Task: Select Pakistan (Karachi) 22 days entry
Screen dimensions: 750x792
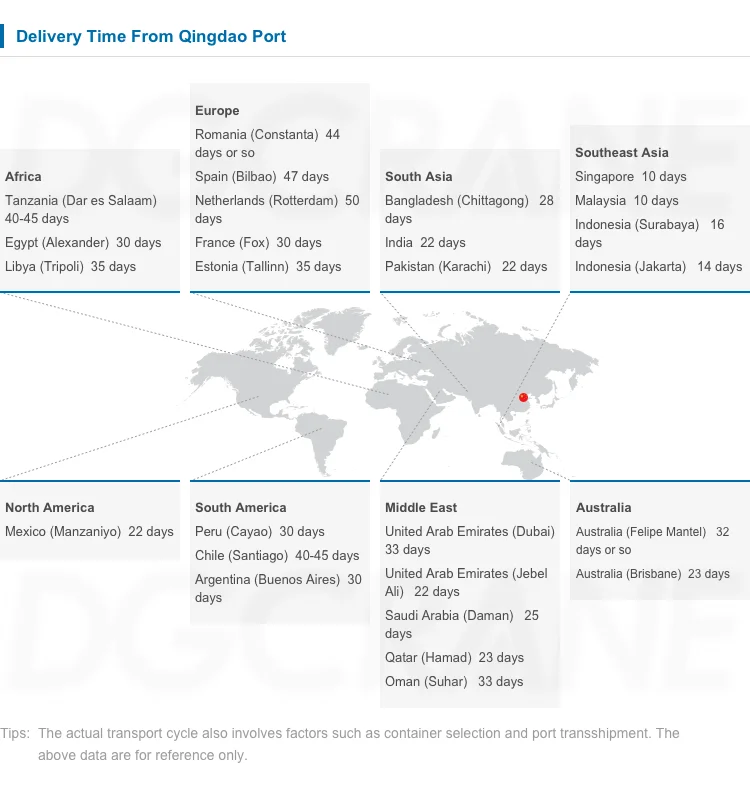Action: point(466,267)
